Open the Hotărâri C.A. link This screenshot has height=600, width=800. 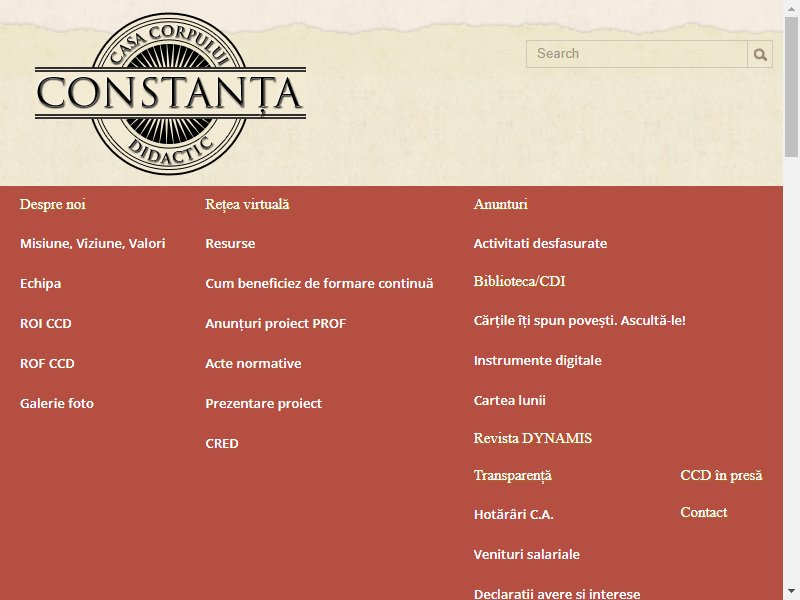[513, 514]
